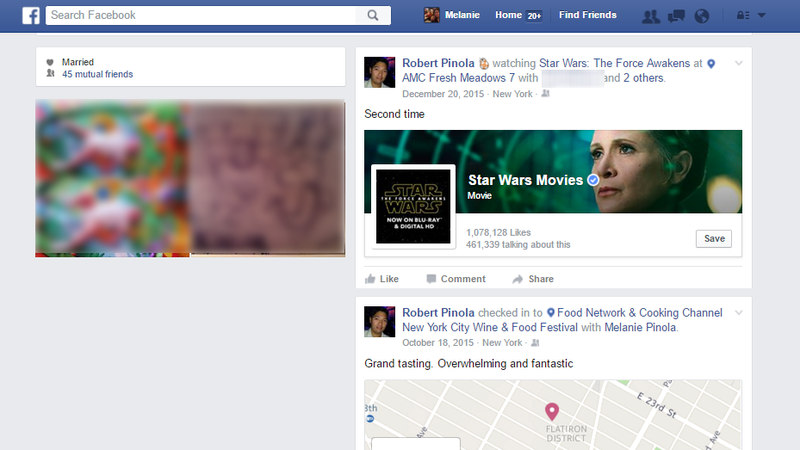Click the map pin in Flatiron District
Screen dimensions: 800x450
[x=552, y=411]
